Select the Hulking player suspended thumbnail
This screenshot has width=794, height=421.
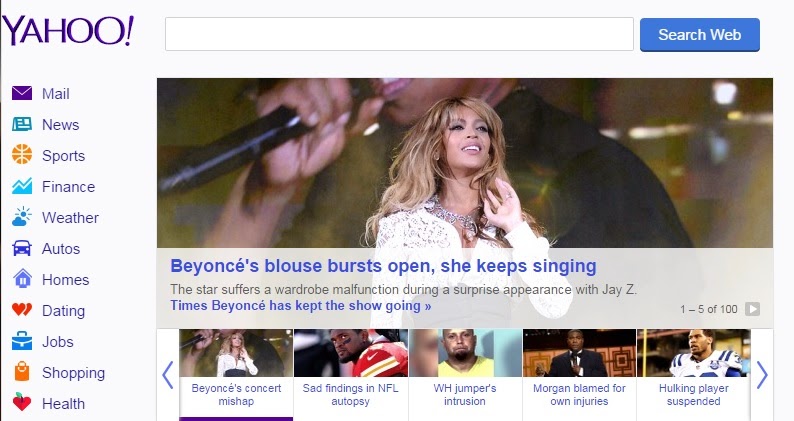click(694, 353)
